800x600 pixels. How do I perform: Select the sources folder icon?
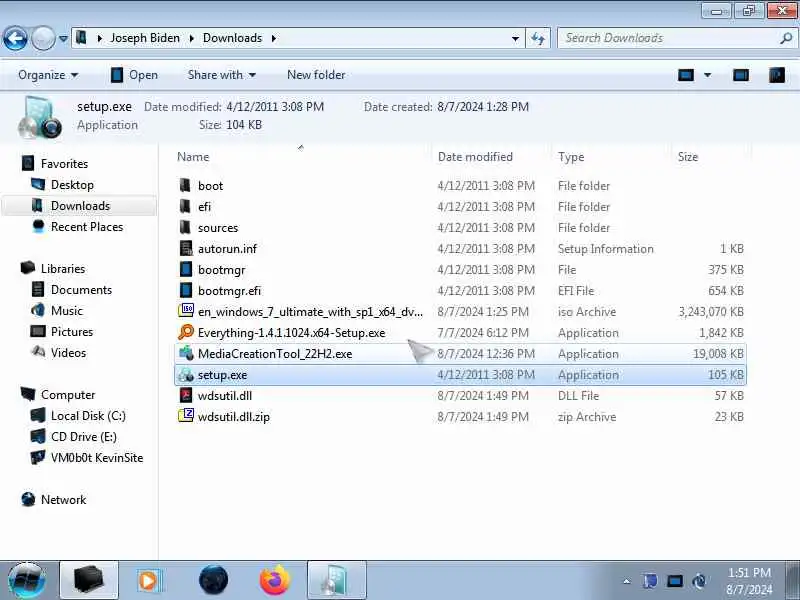[x=186, y=227]
